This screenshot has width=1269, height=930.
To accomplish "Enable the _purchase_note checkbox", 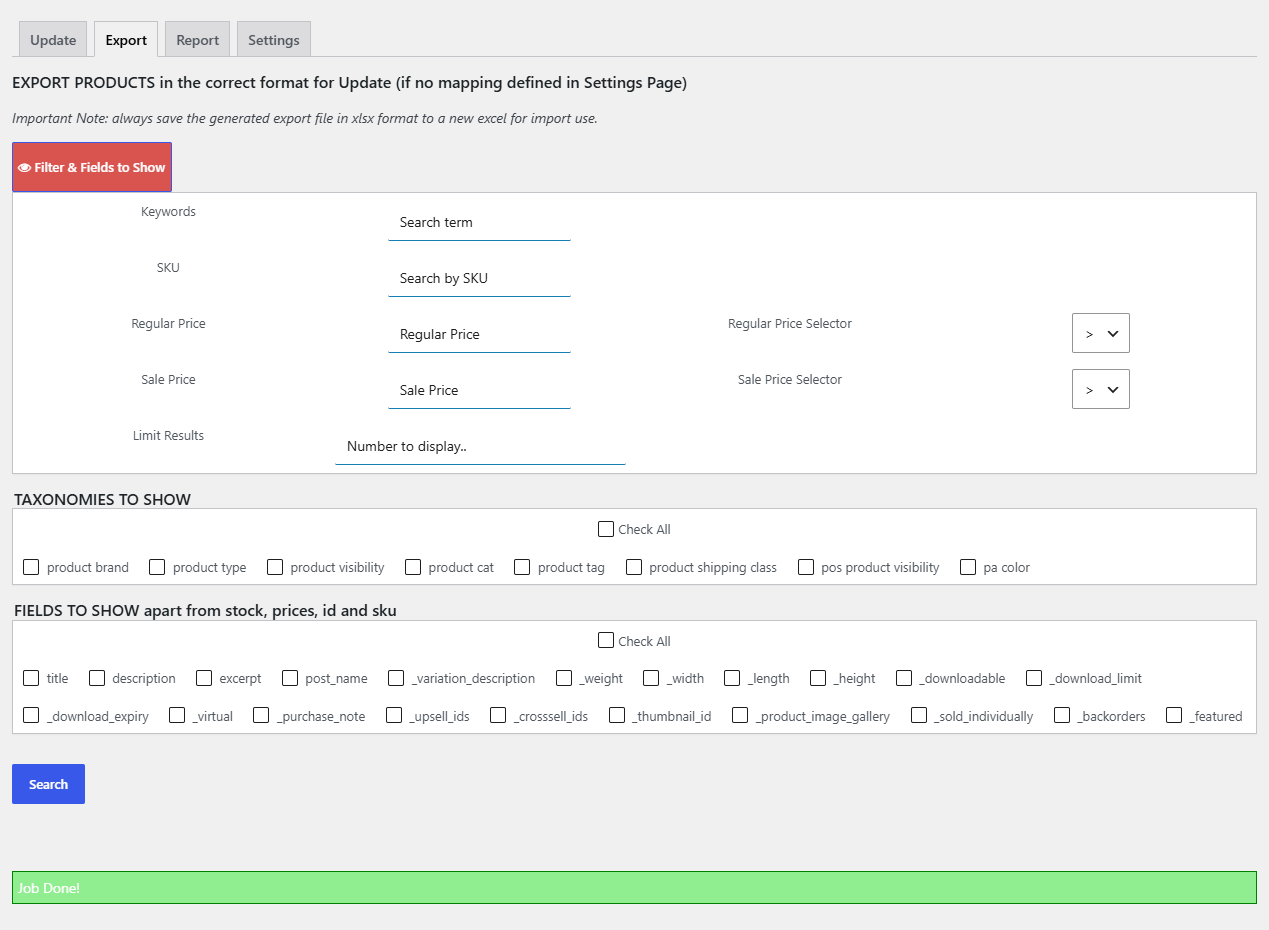I will [x=261, y=715].
